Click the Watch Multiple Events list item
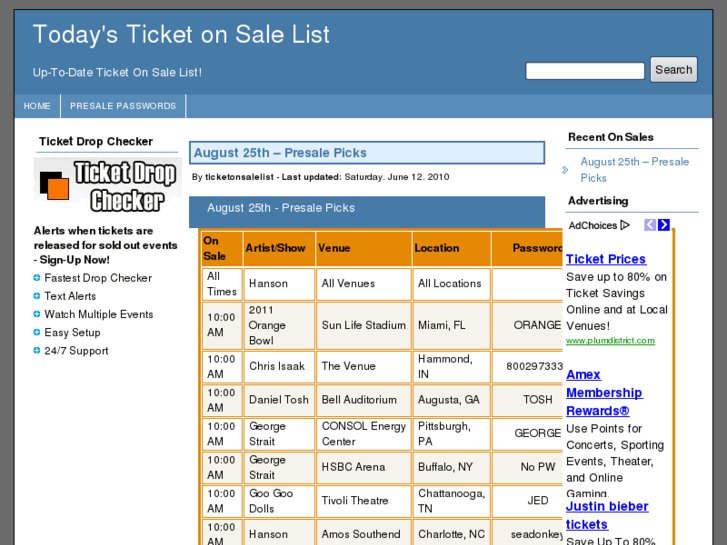 pos(99,314)
